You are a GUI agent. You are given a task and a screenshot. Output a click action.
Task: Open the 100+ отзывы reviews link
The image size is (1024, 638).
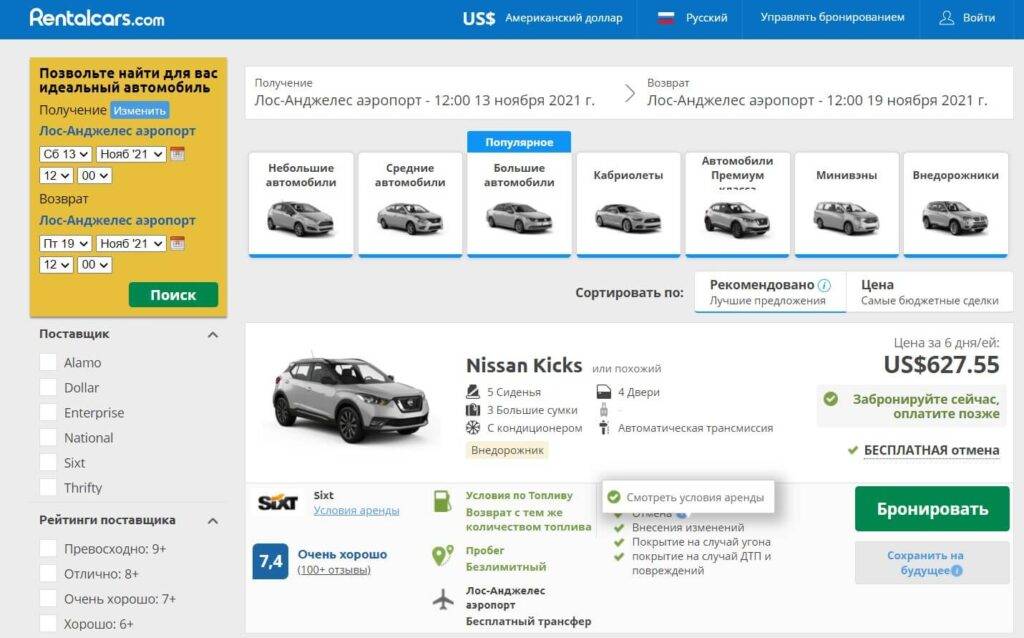coord(334,570)
